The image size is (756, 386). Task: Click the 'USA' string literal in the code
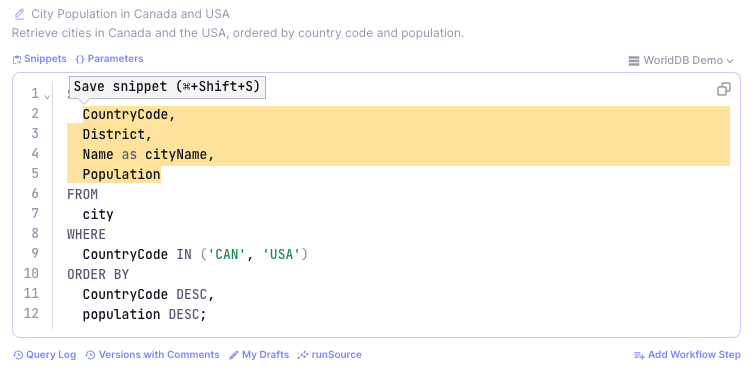[282, 254]
